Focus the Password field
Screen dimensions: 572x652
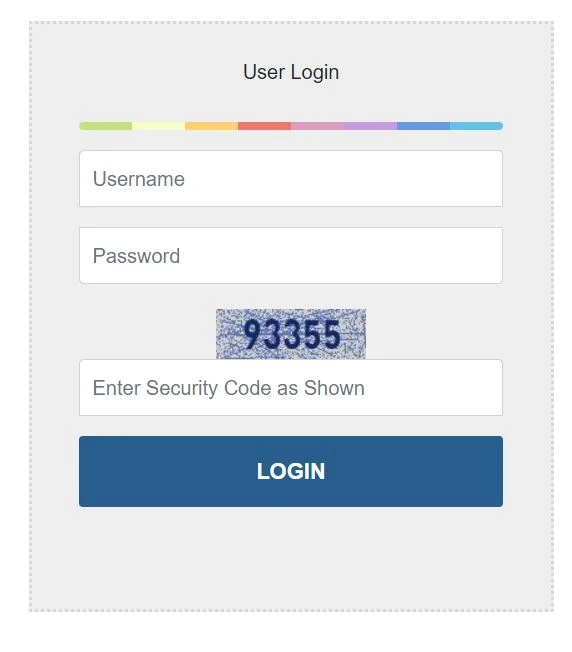291,255
